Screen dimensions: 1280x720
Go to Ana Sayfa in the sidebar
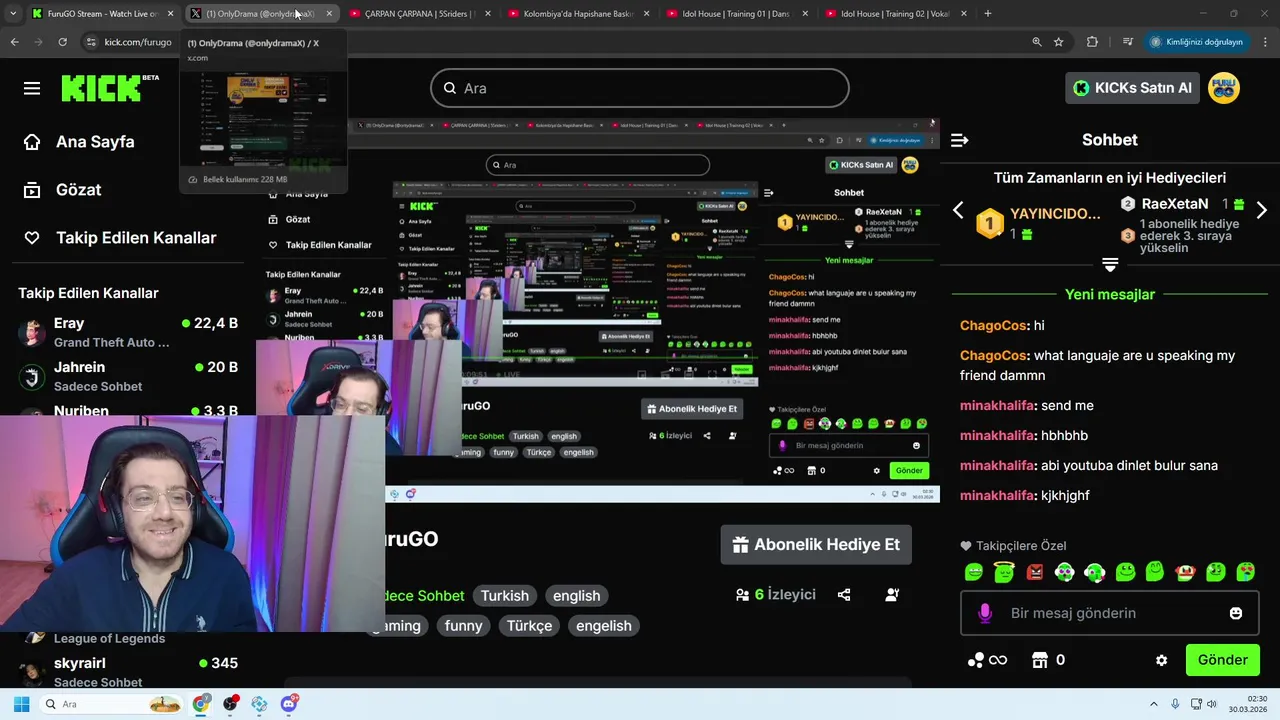click(x=80, y=141)
